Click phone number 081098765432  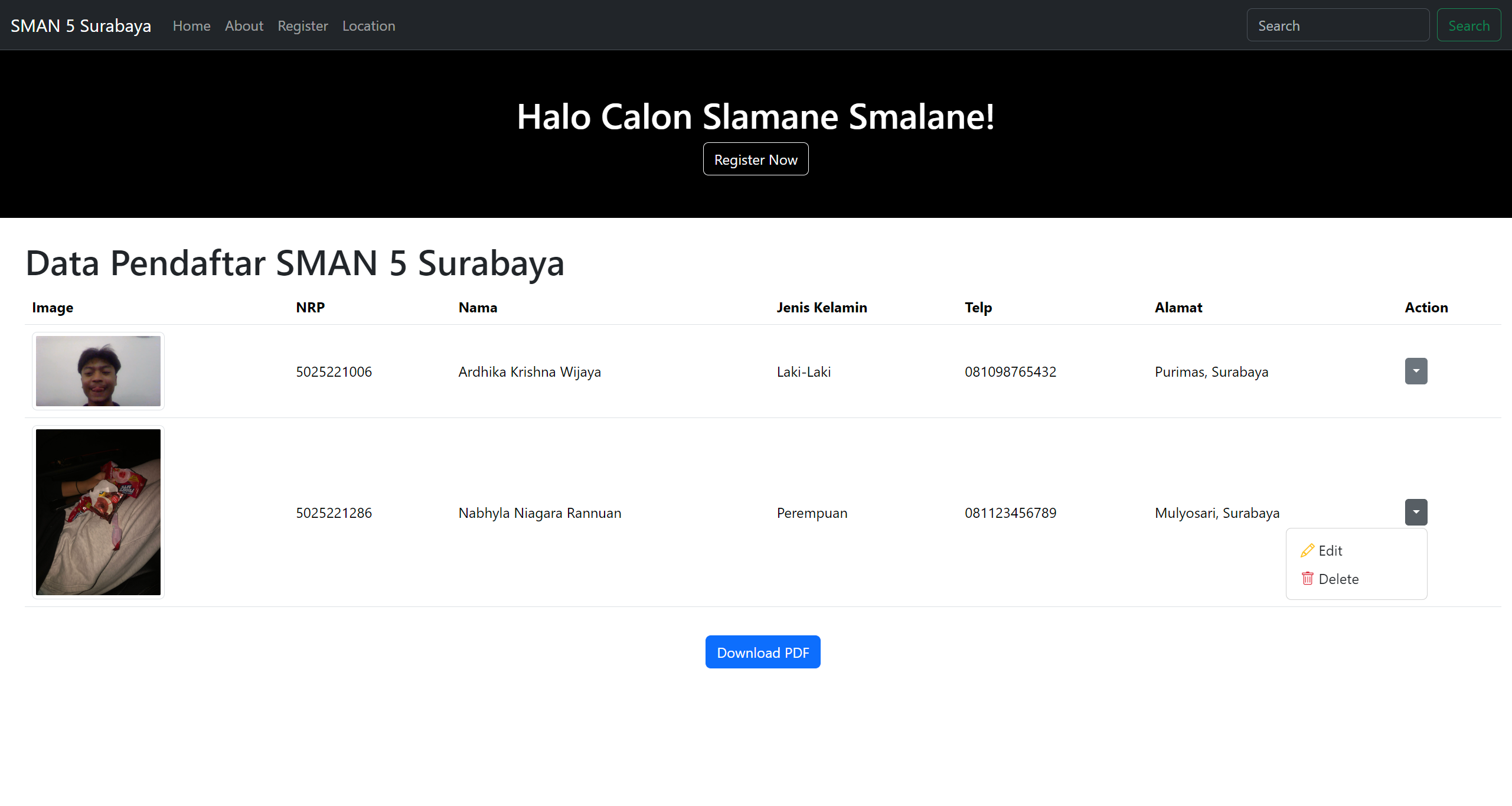click(1010, 371)
